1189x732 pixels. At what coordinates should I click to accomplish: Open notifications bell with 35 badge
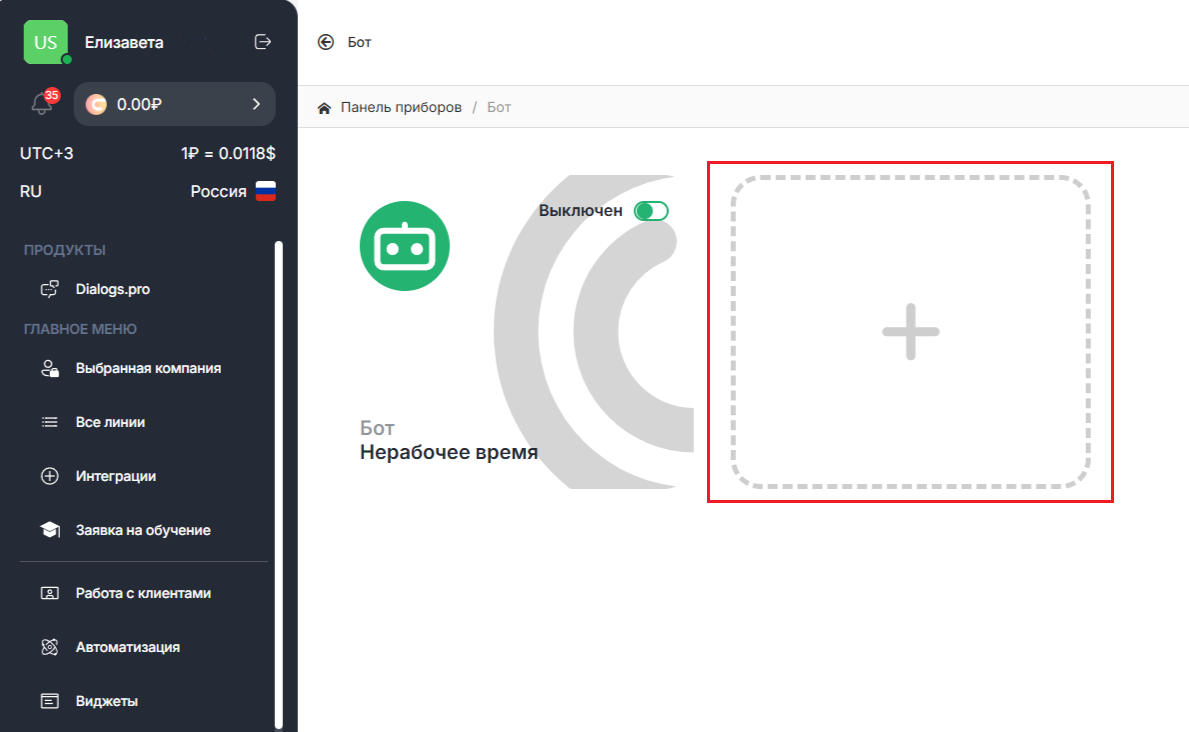pyautogui.click(x=42, y=104)
